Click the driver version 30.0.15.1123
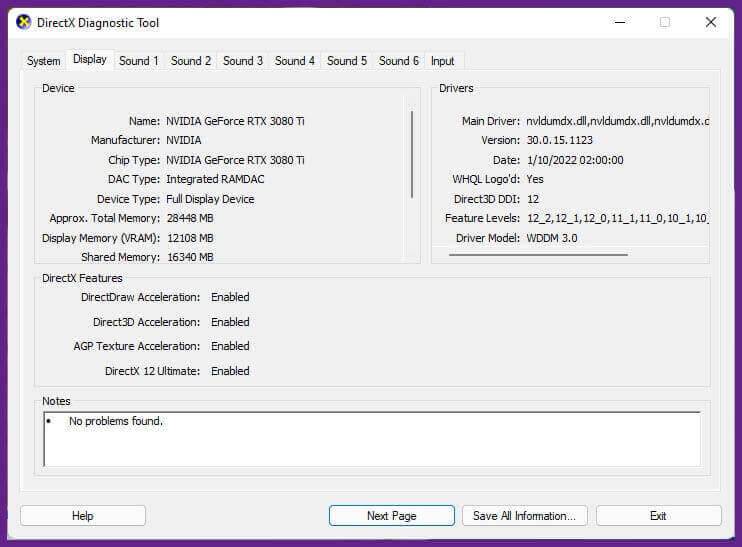742x547 pixels. click(559, 141)
